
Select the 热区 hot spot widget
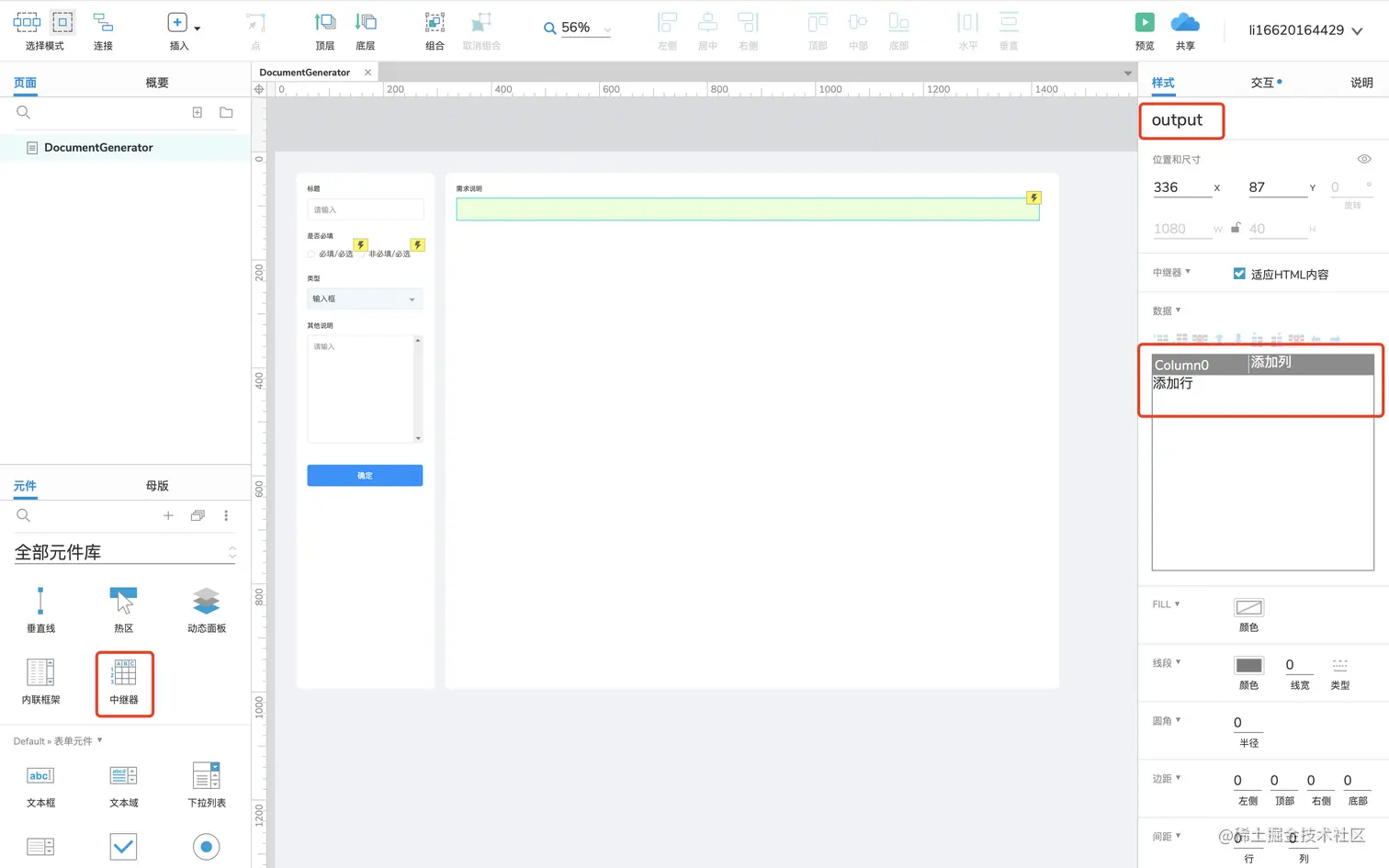[x=123, y=610]
